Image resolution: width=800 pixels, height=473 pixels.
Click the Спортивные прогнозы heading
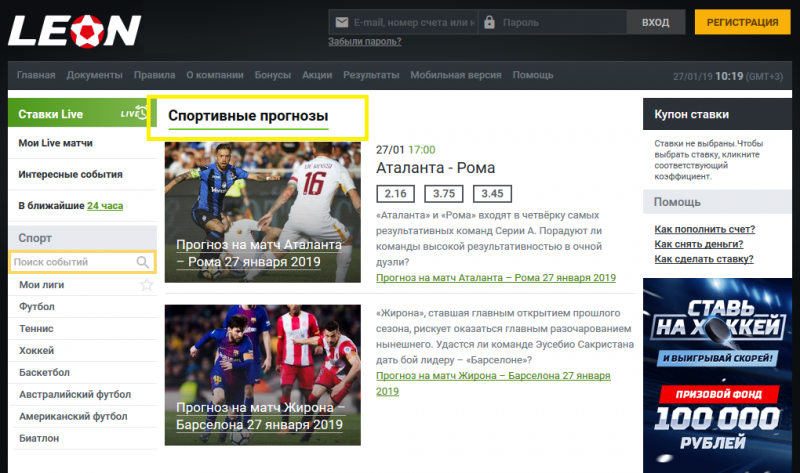click(248, 116)
